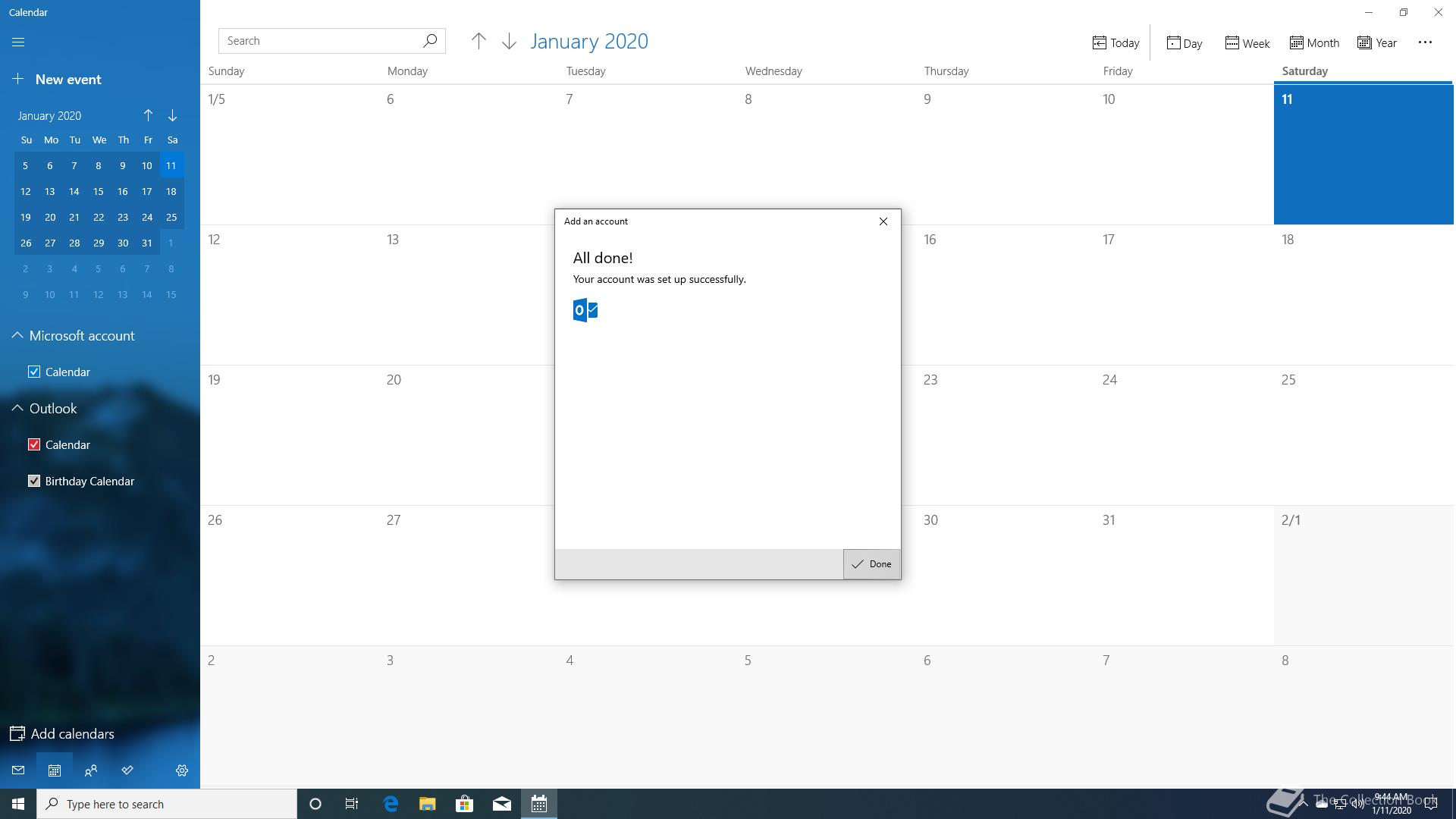Viewport: 1456px width, 819px height.
Task: Collapse the Microsoft account section
Action: pos(17,336)
